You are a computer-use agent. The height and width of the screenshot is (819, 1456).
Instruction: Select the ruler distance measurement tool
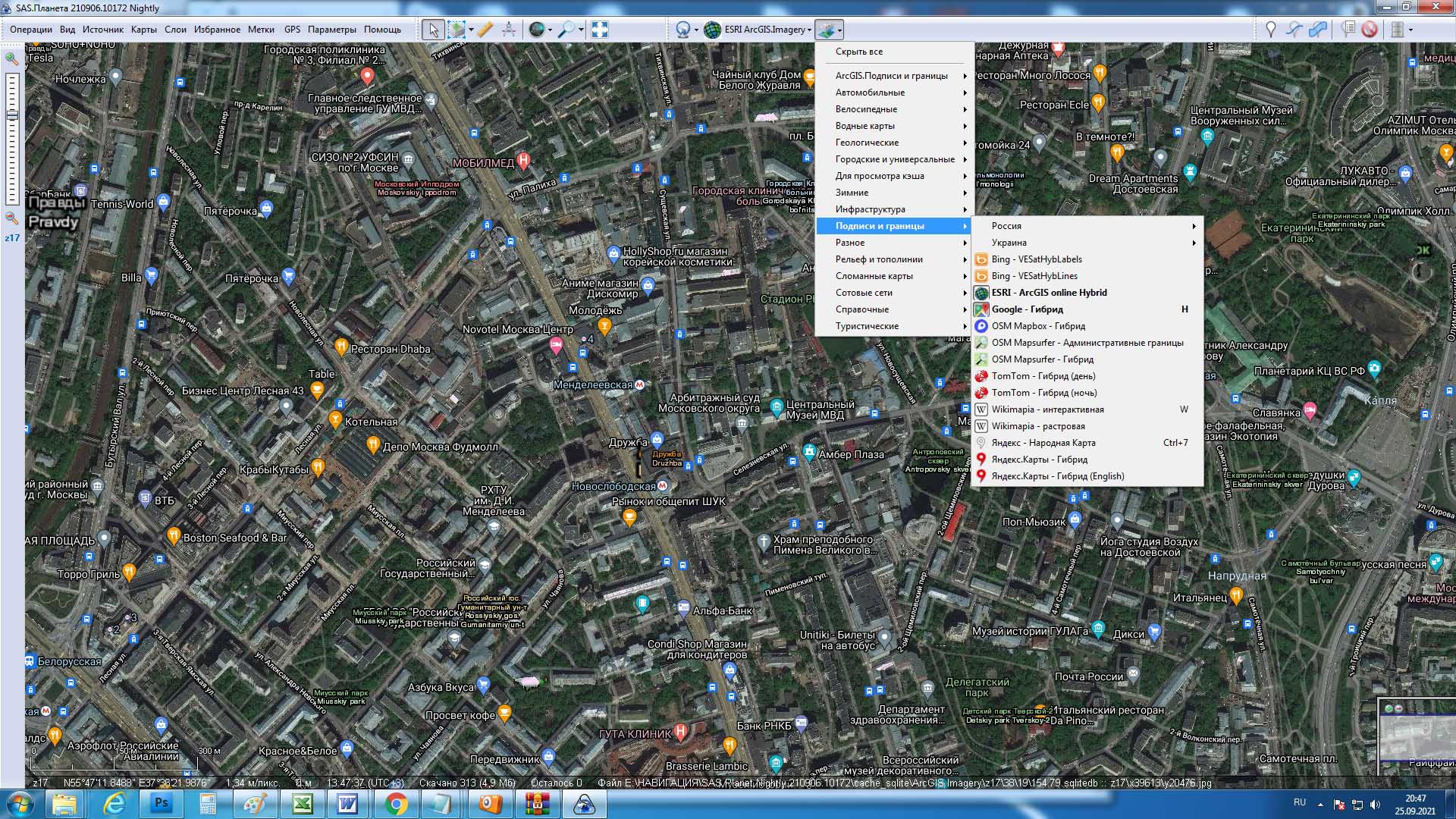click(485, 30)
